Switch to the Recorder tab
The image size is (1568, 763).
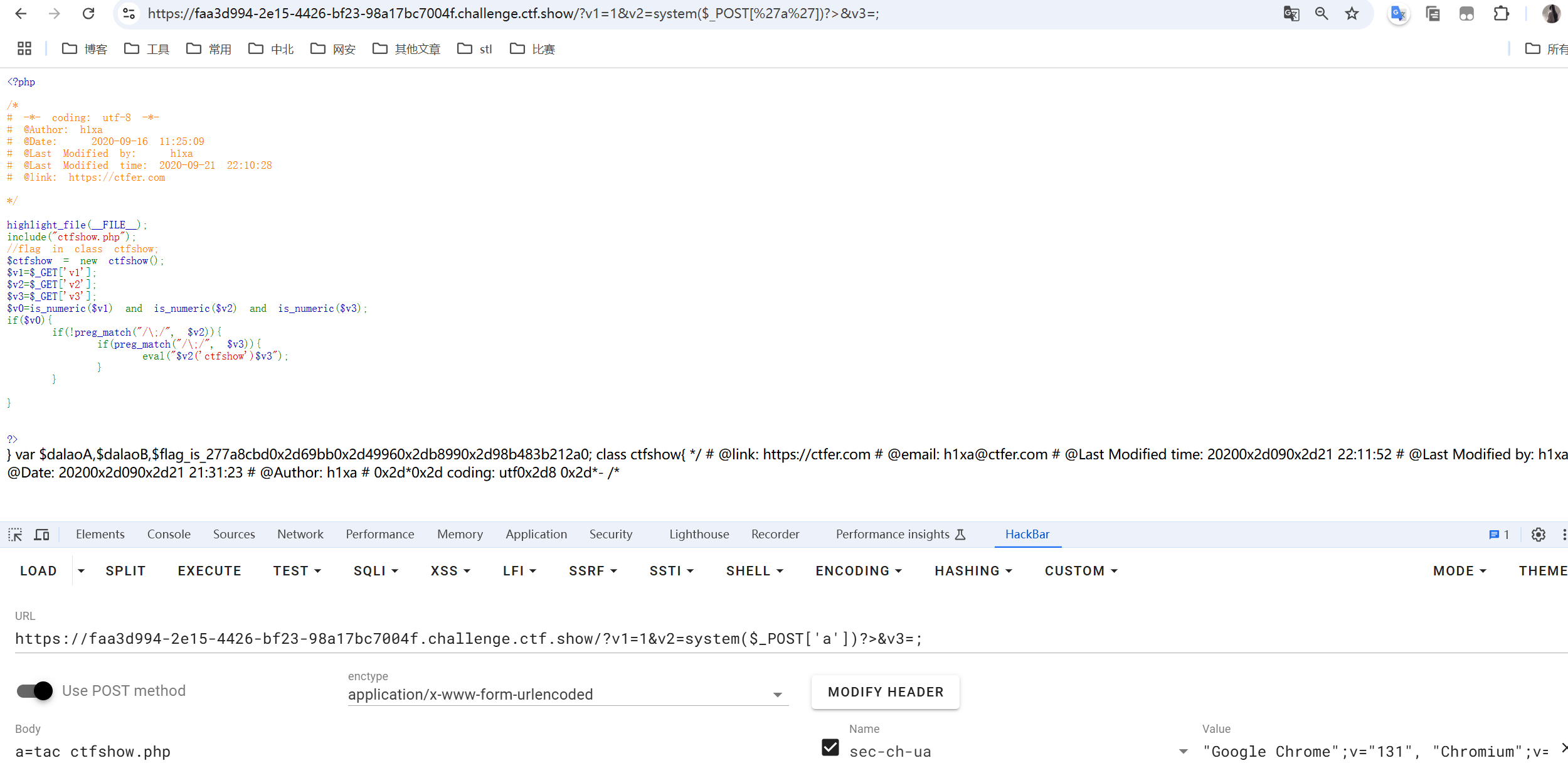tap(775, 535)
